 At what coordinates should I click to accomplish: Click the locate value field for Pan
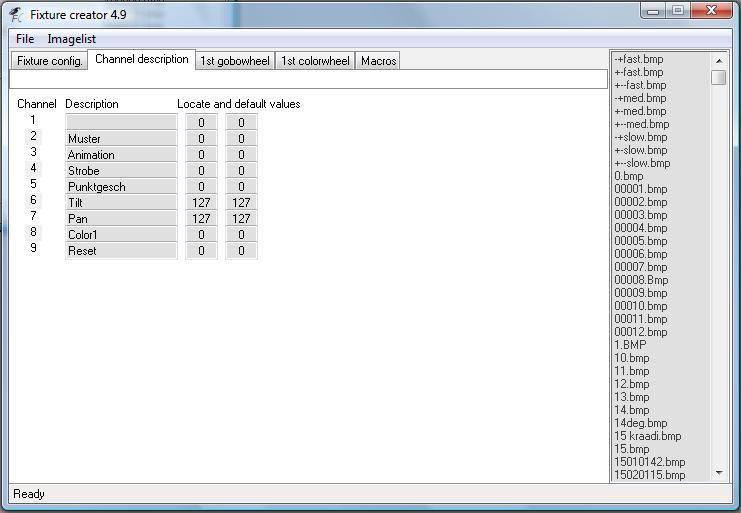tap(201, 219)
